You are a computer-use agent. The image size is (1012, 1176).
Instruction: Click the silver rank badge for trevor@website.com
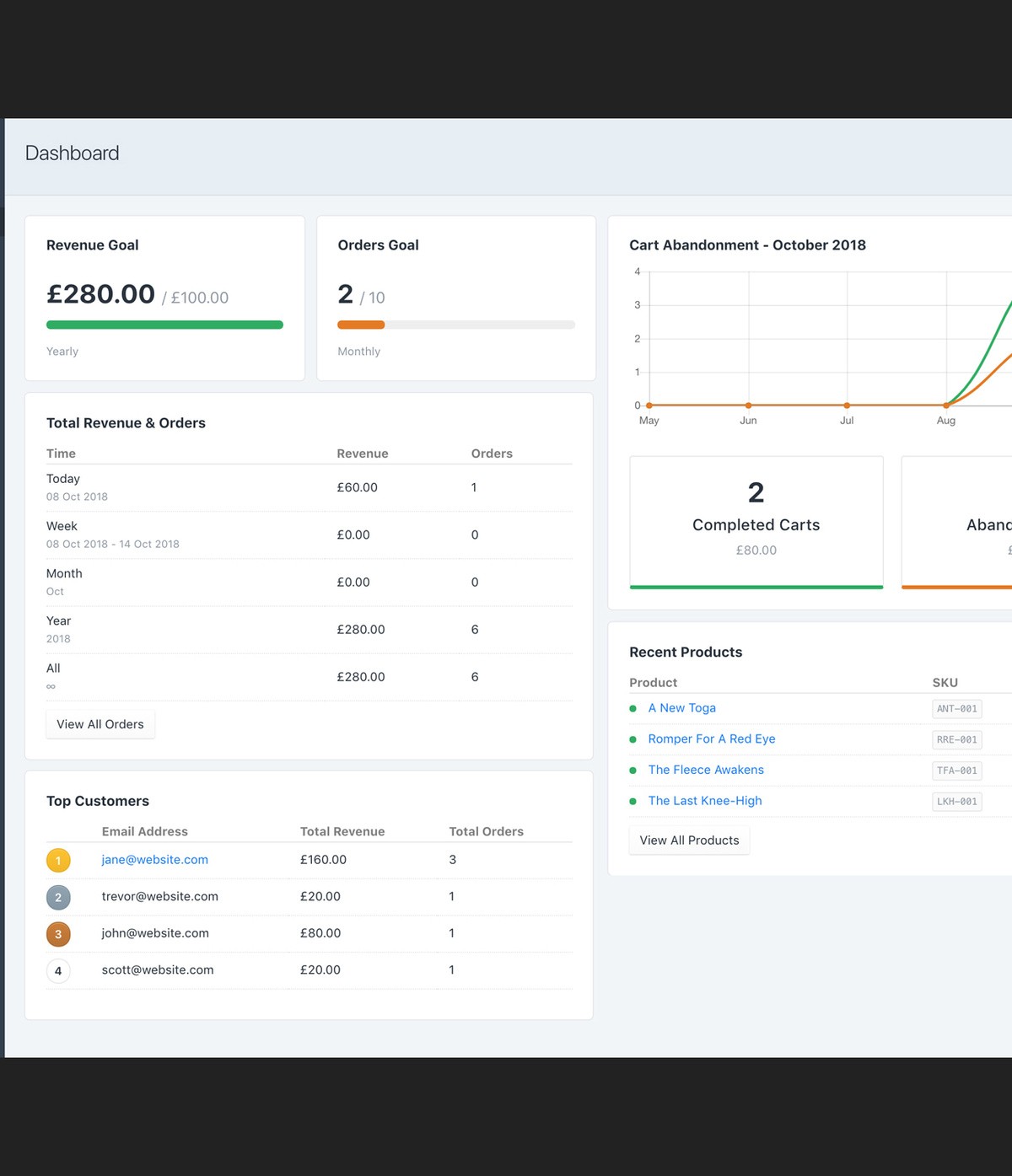pyautogui.click(x=58, y=897)
